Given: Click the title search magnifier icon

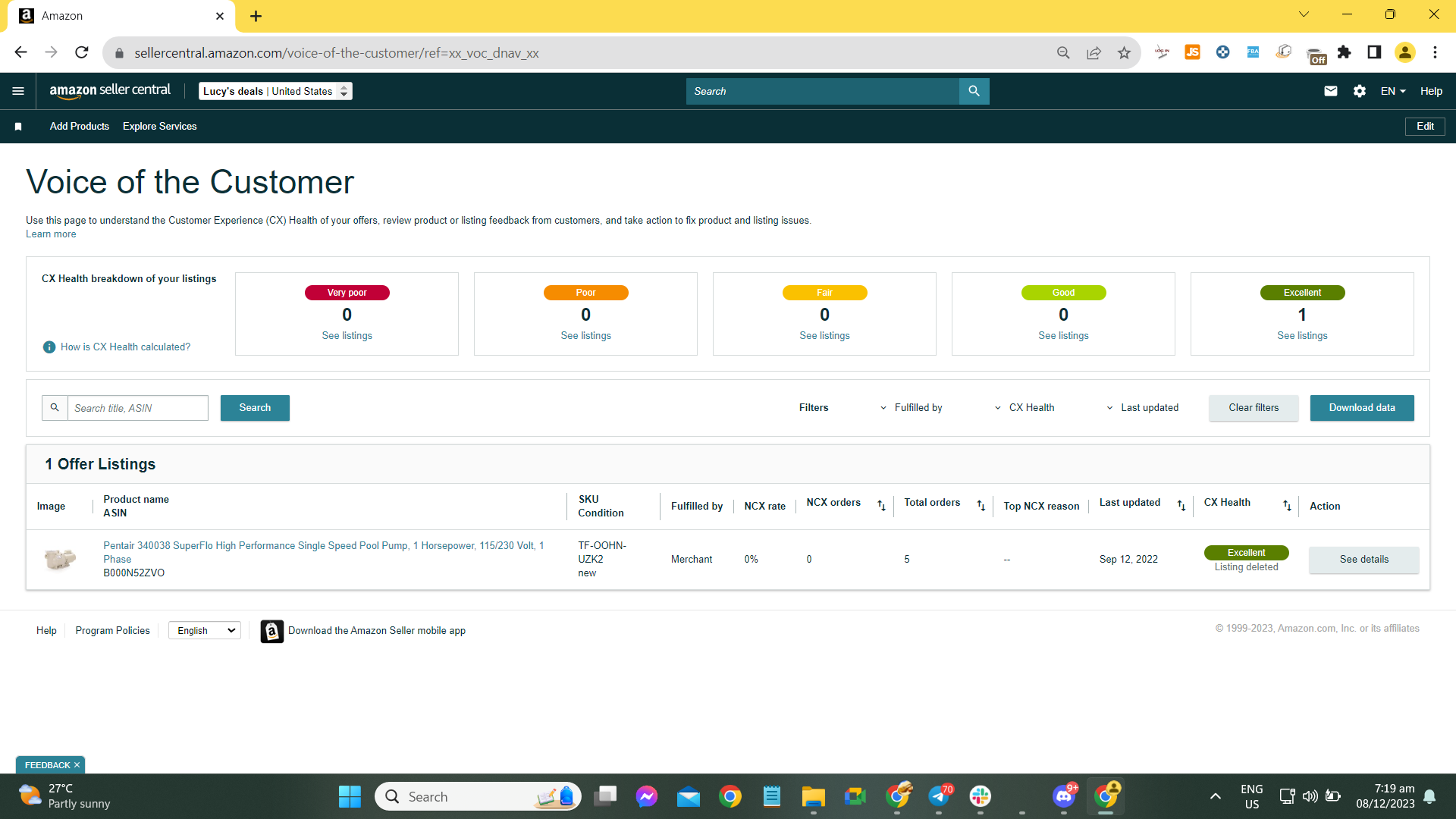Looking at the screenshot, I should tap(55, 408).
